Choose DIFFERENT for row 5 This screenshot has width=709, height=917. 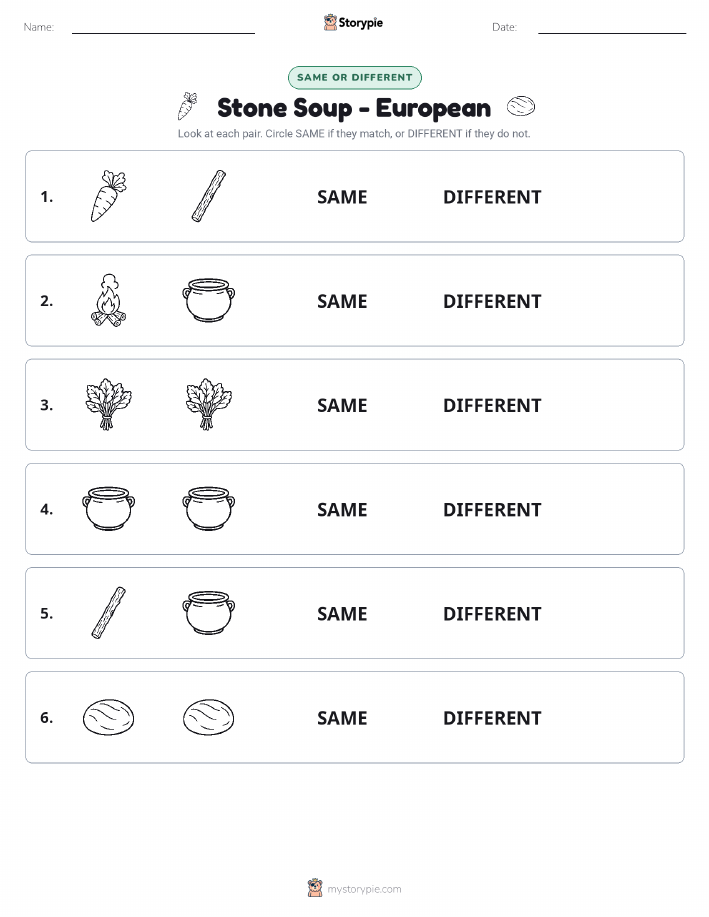[492, 613]
